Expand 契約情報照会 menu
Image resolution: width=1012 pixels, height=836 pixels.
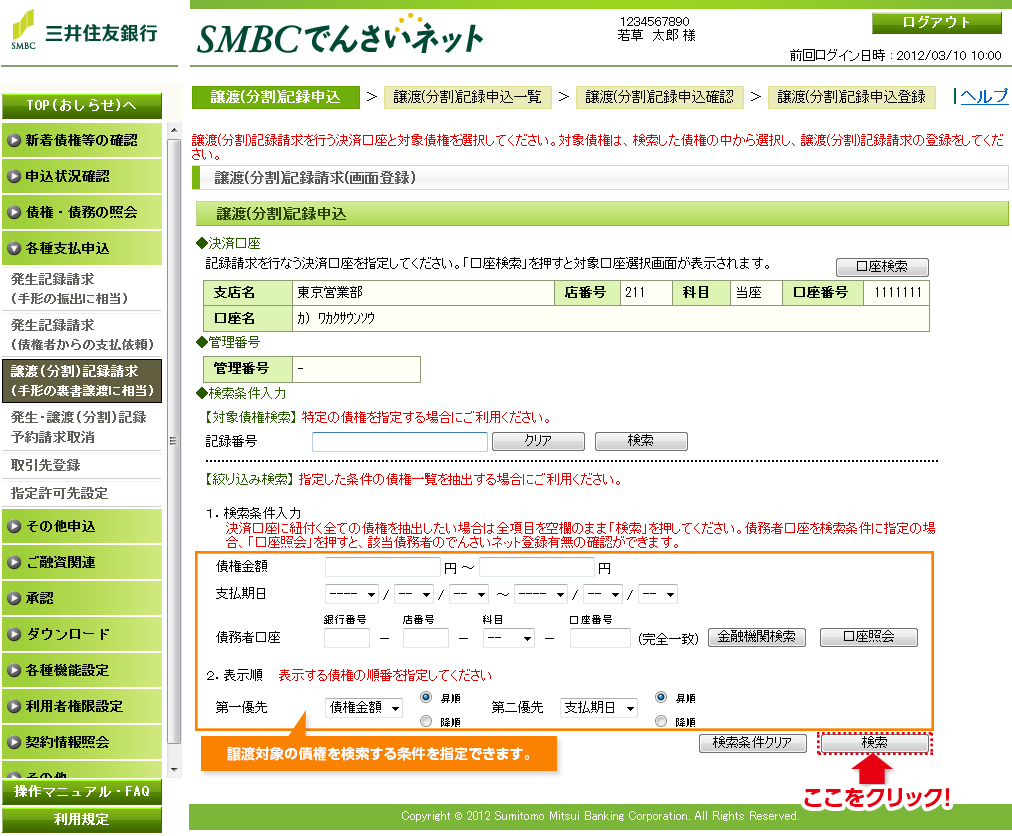coord(82,742)
